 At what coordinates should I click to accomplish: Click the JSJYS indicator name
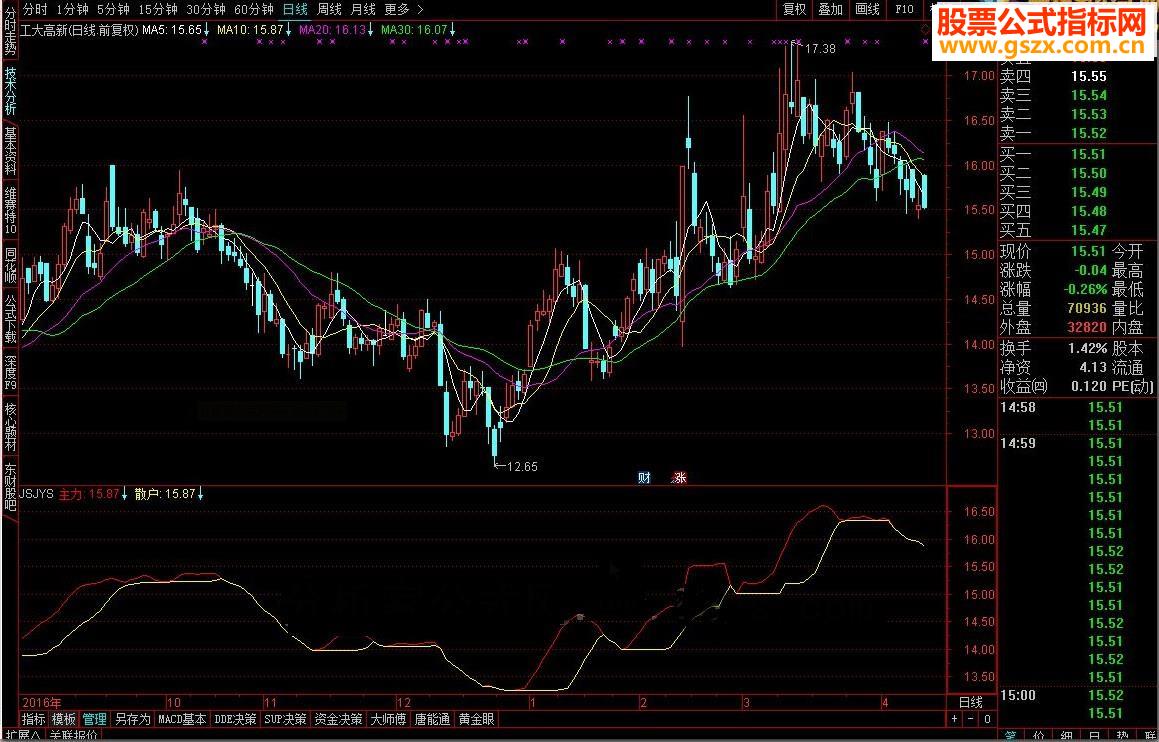(37, 494)
